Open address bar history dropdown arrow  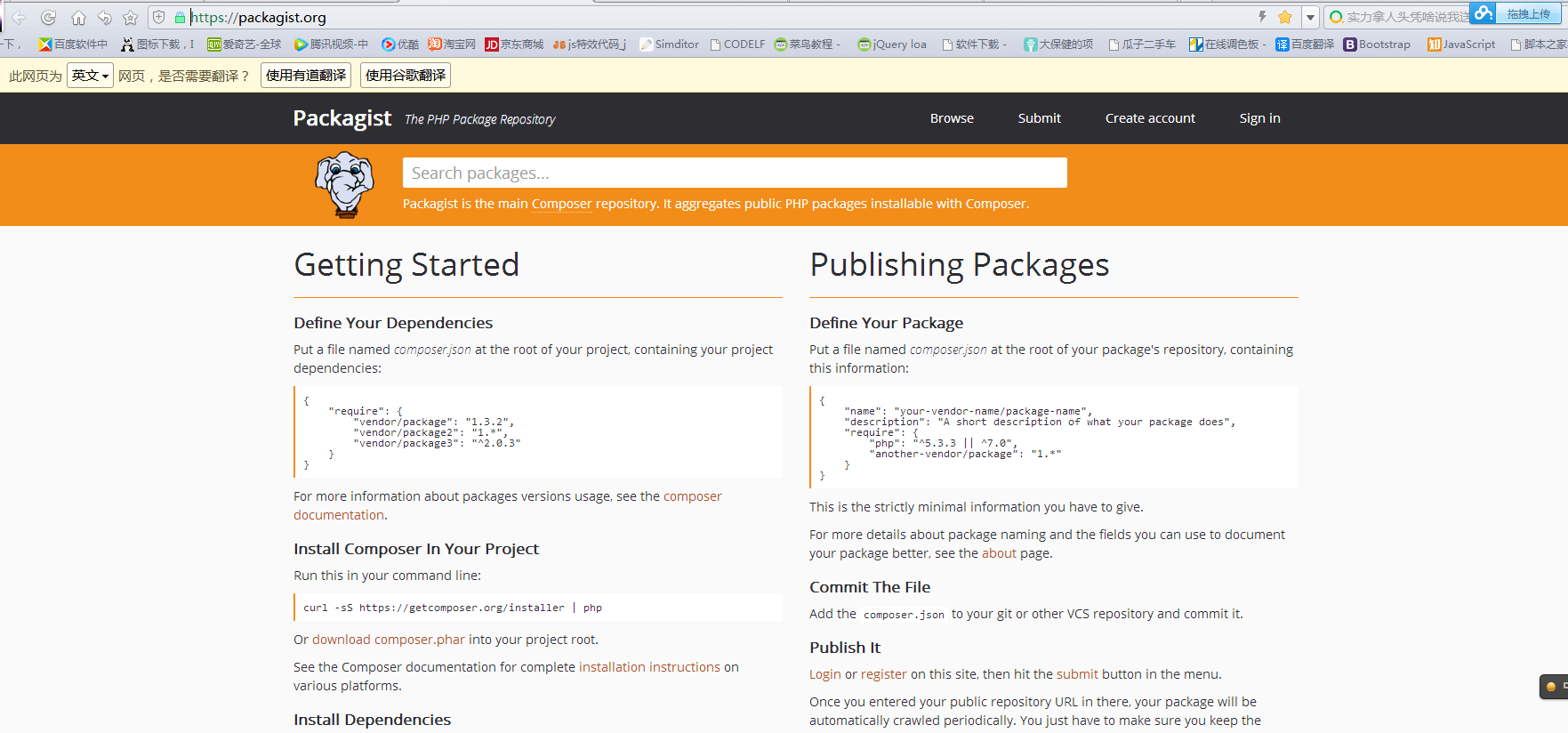click(x=1310, y=17)
